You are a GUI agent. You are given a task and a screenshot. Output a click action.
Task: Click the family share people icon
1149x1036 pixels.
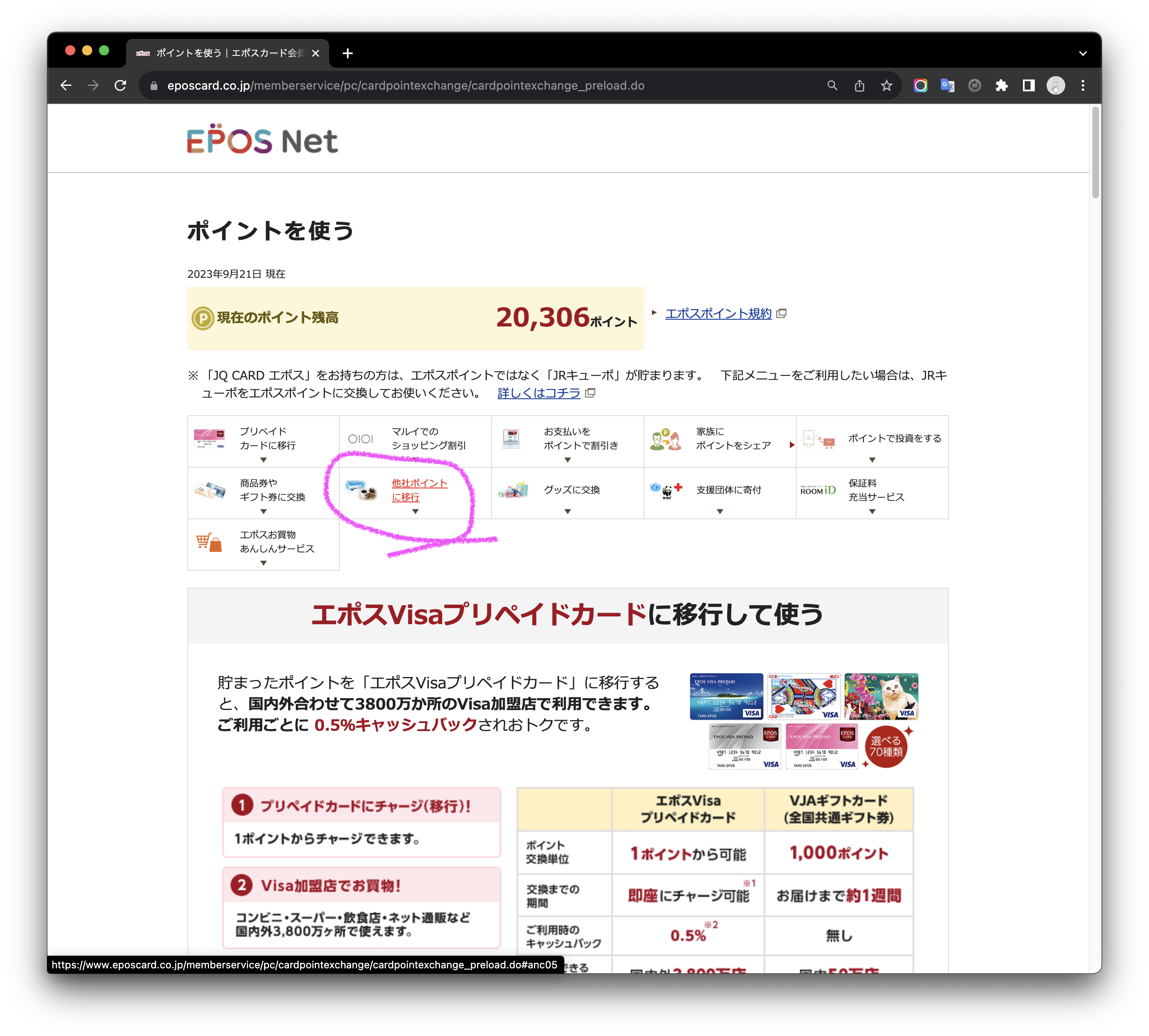point(665,439)
